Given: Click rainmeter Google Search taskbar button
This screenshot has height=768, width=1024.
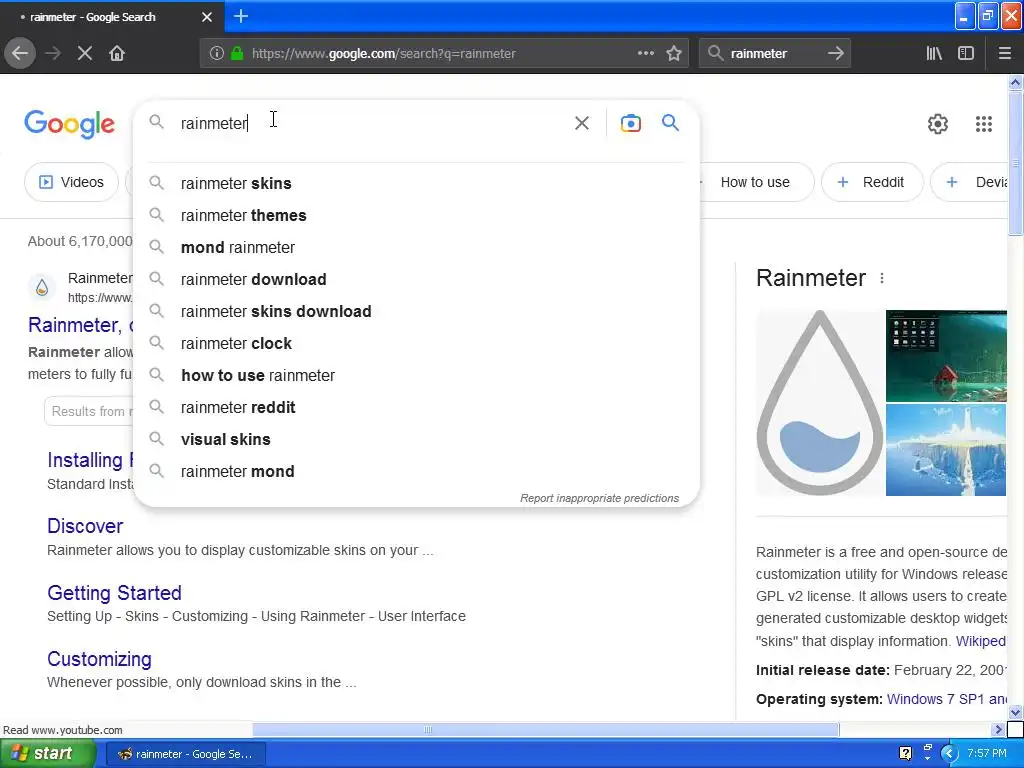Looking at the screenshot, I should 185,754.
